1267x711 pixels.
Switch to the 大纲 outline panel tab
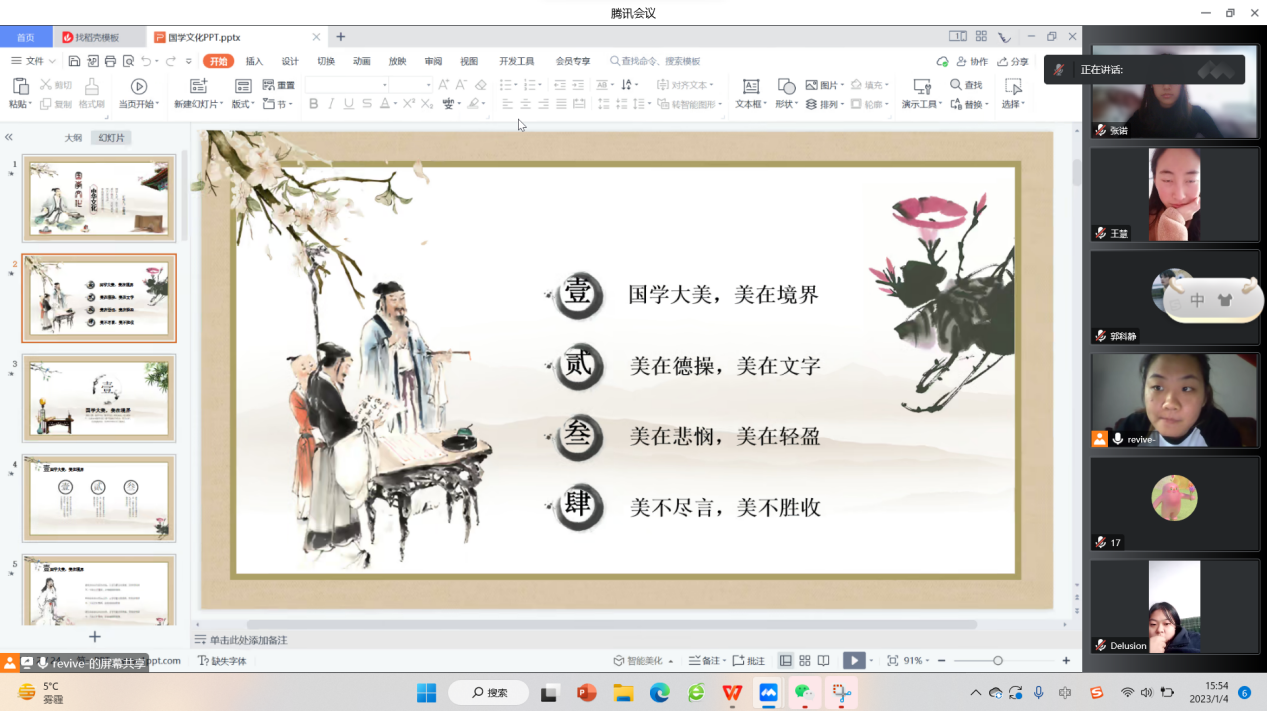point(73,138)
